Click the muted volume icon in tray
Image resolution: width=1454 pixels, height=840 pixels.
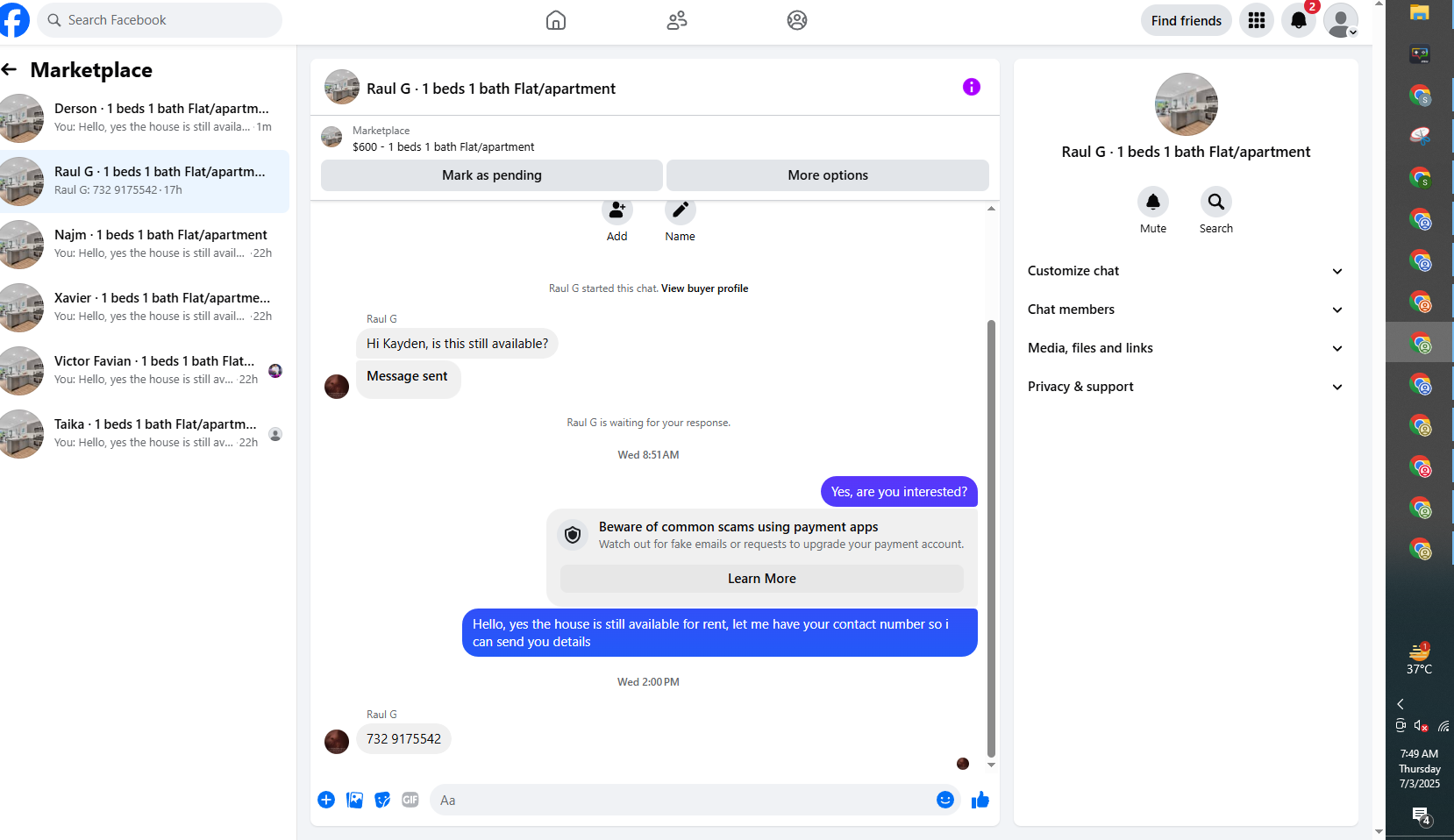coord(1421,726)
